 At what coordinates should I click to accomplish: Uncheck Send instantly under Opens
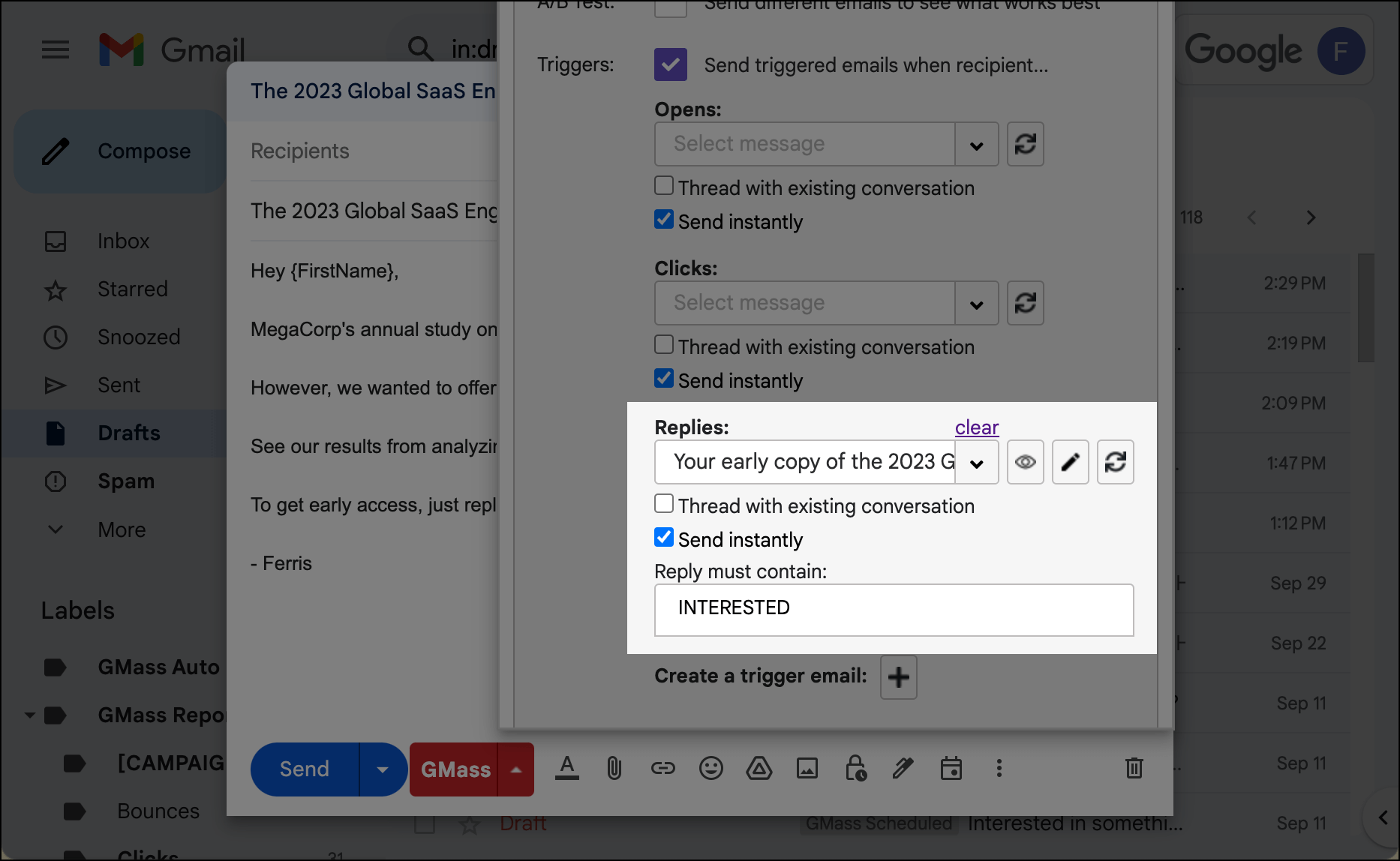coord(664,219)
